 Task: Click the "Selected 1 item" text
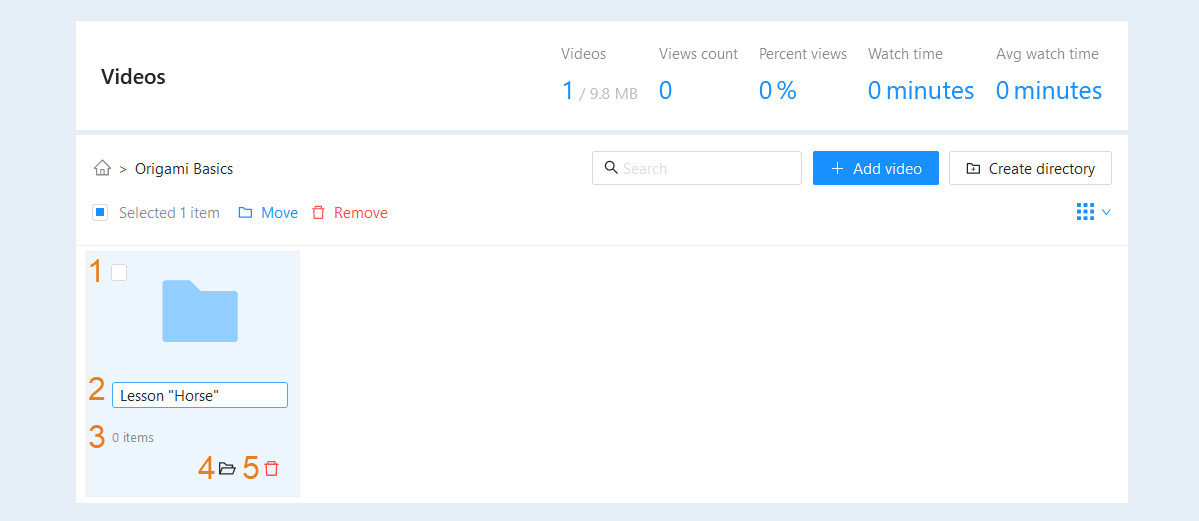(x=169, y=213)
